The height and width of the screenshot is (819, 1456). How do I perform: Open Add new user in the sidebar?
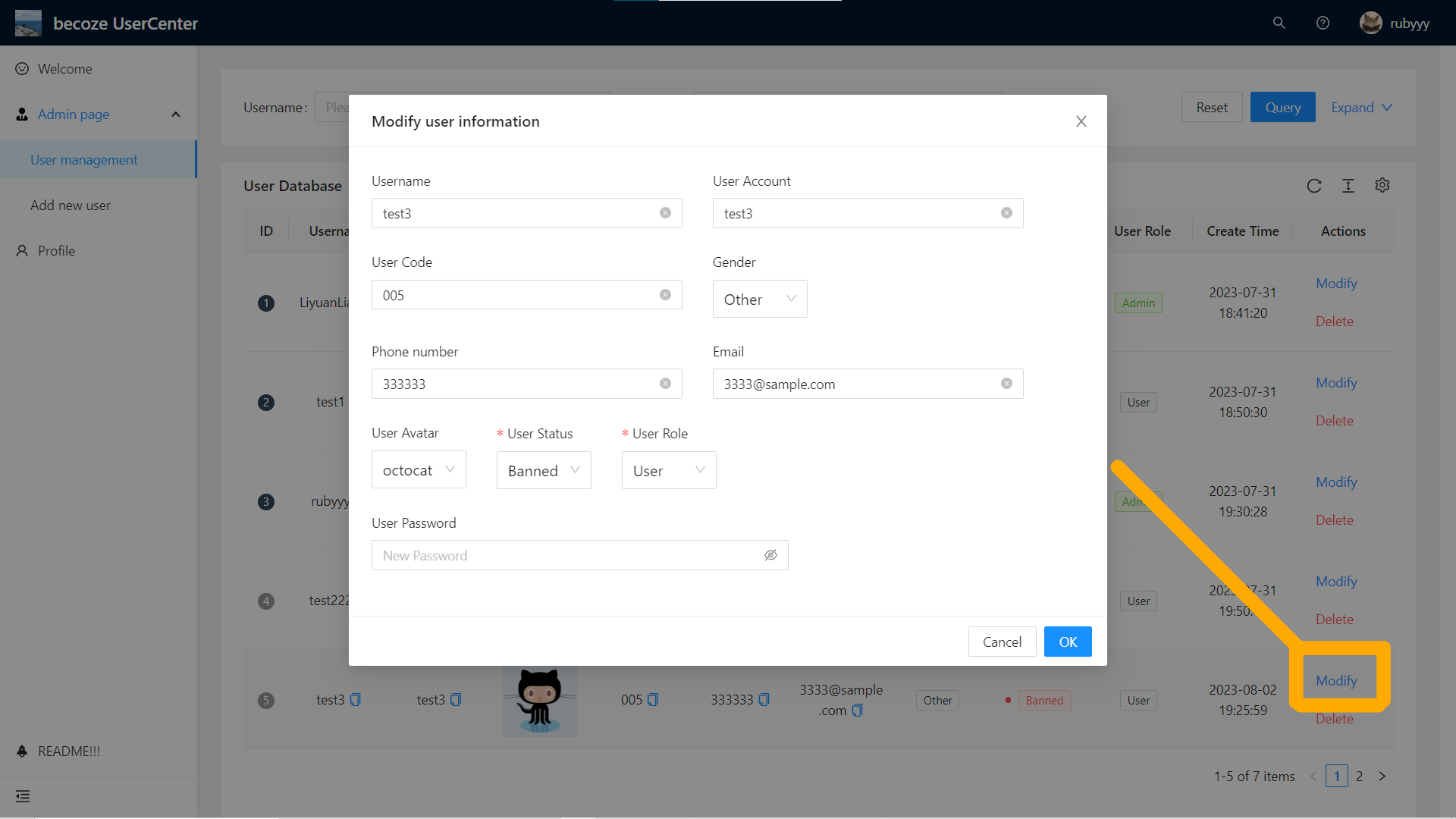pos(99,206)
